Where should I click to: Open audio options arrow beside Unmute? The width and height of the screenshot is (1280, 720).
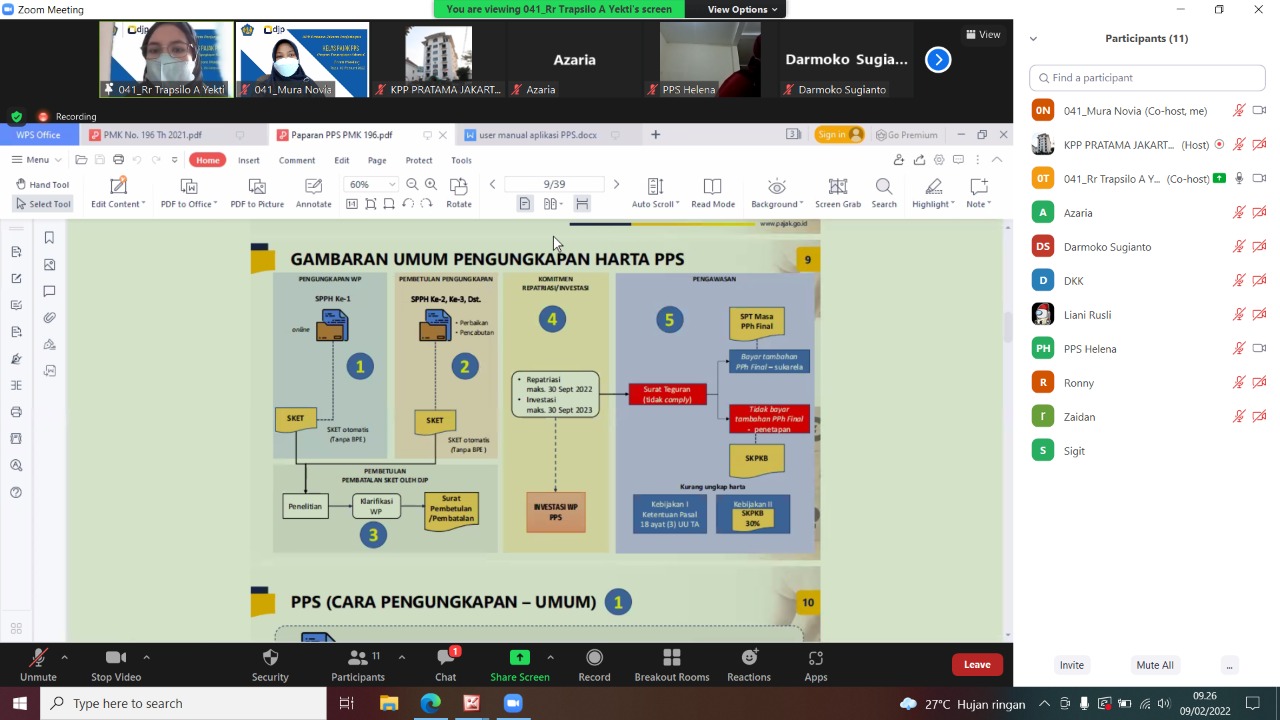coord(64,657)
